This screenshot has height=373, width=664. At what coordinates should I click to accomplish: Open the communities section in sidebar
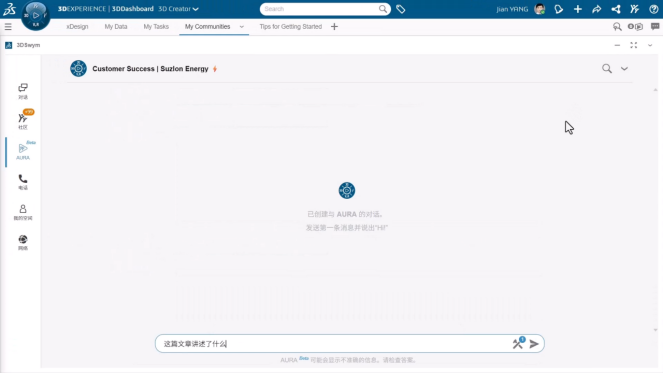coord(23,121)
